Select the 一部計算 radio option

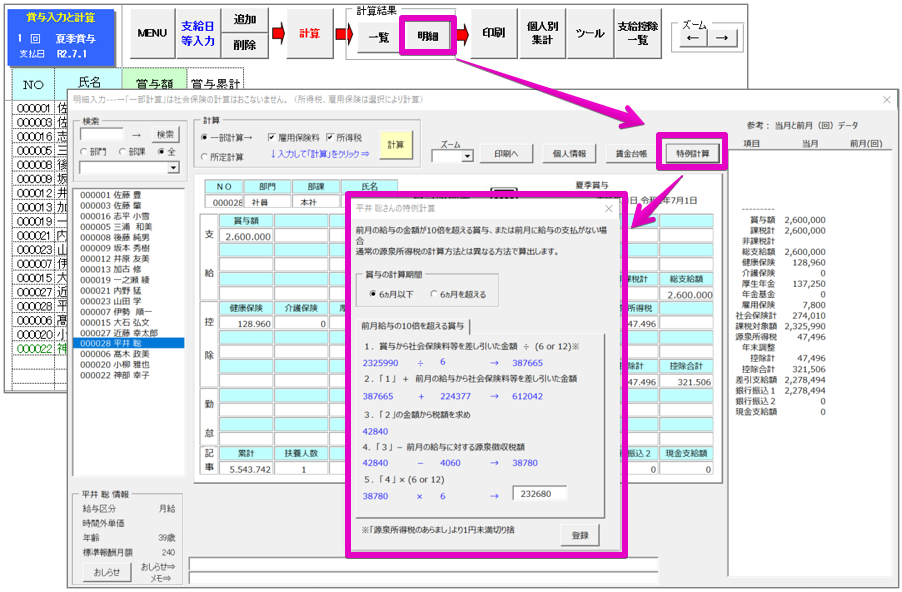click(226, 138)
